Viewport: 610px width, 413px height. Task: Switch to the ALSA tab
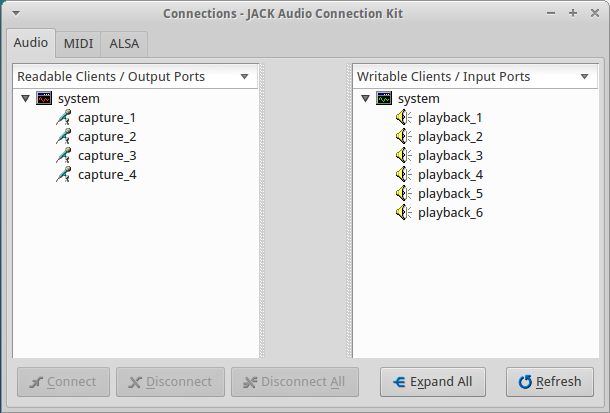126,44
